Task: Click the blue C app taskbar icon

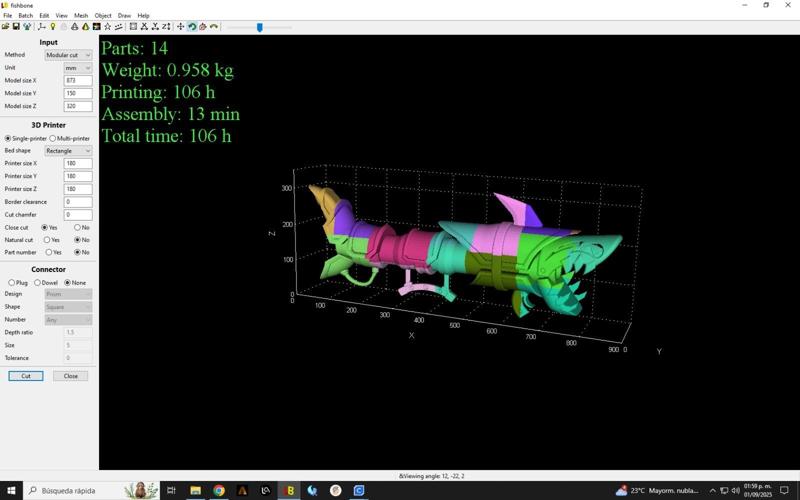Action: point(359,490)
